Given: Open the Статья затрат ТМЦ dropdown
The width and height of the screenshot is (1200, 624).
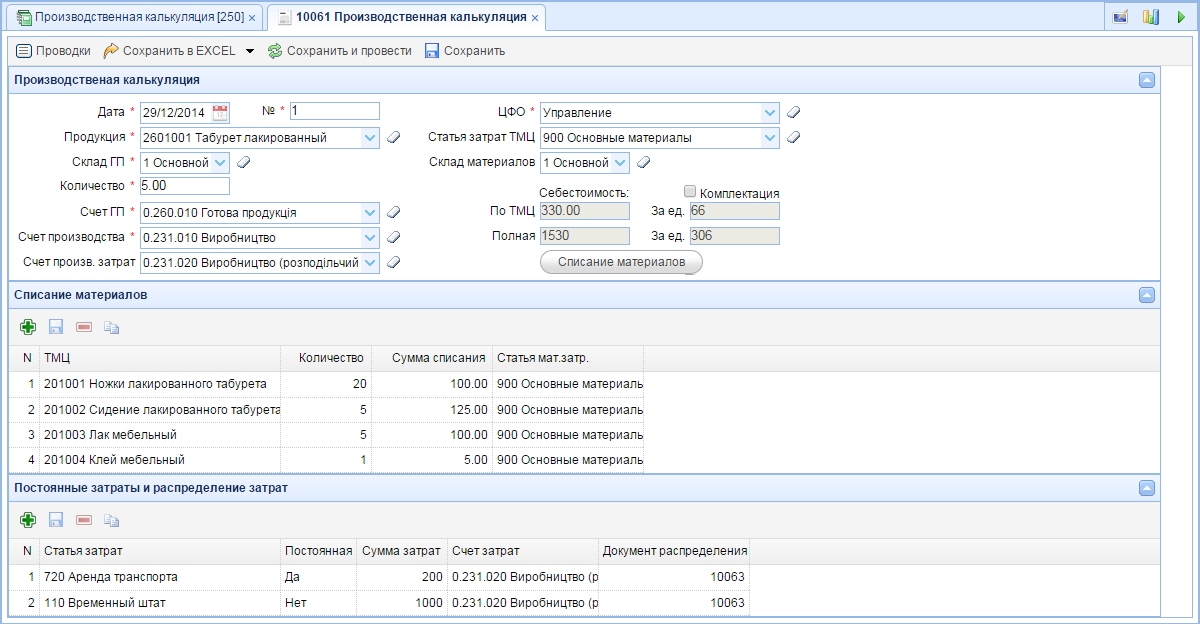Looking at the screenshot, I should 770,138.
